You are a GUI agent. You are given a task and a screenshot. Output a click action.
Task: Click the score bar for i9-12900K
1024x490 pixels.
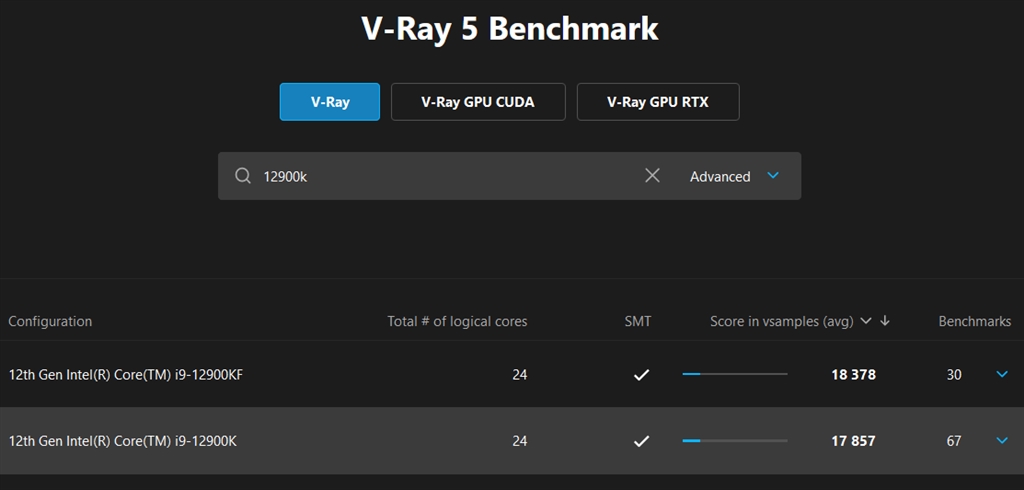[735, 441]
